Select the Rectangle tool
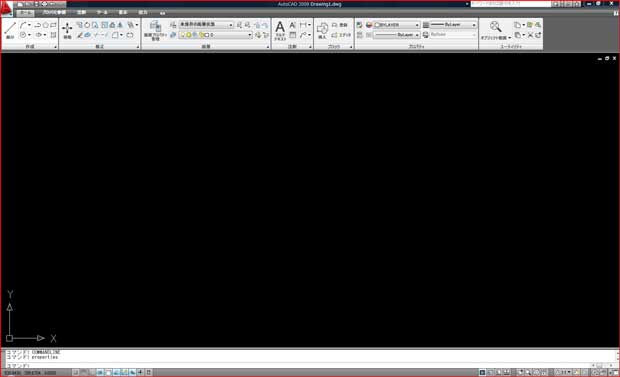The height and width of the screenshot is (377, 620). coord(53,25)
